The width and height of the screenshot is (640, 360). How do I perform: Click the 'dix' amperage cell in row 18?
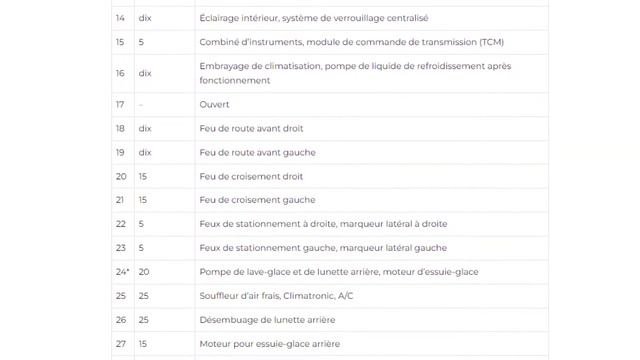tap(164, 129)
